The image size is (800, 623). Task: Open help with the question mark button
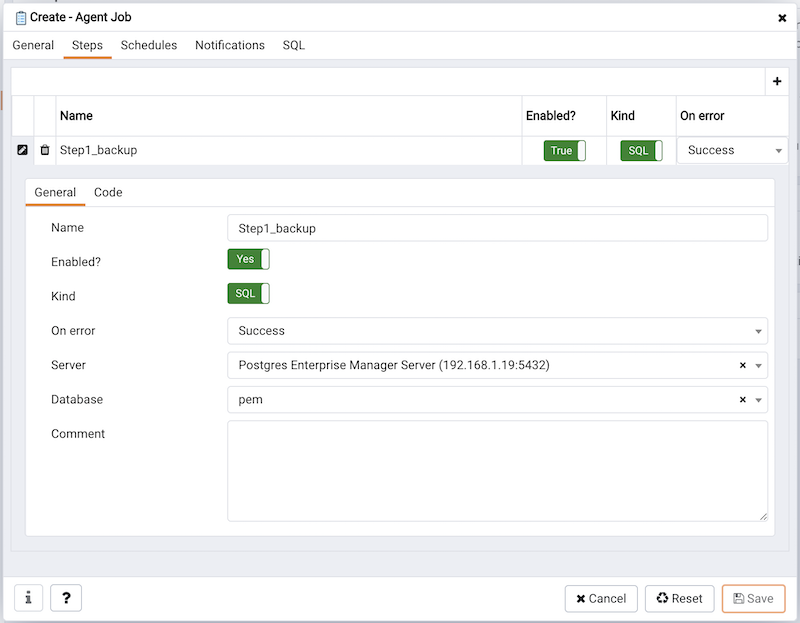66,598
